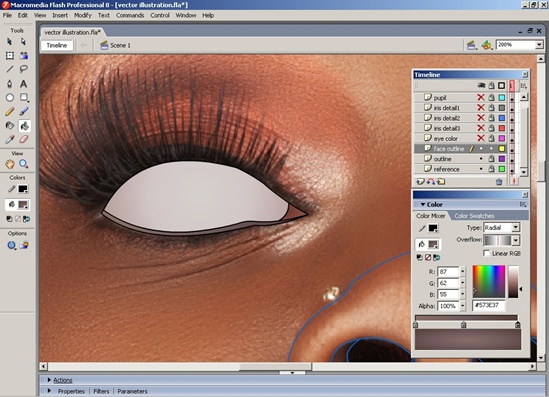
Task: Toggle outline view for pupil layer
Action: (502, 98)
